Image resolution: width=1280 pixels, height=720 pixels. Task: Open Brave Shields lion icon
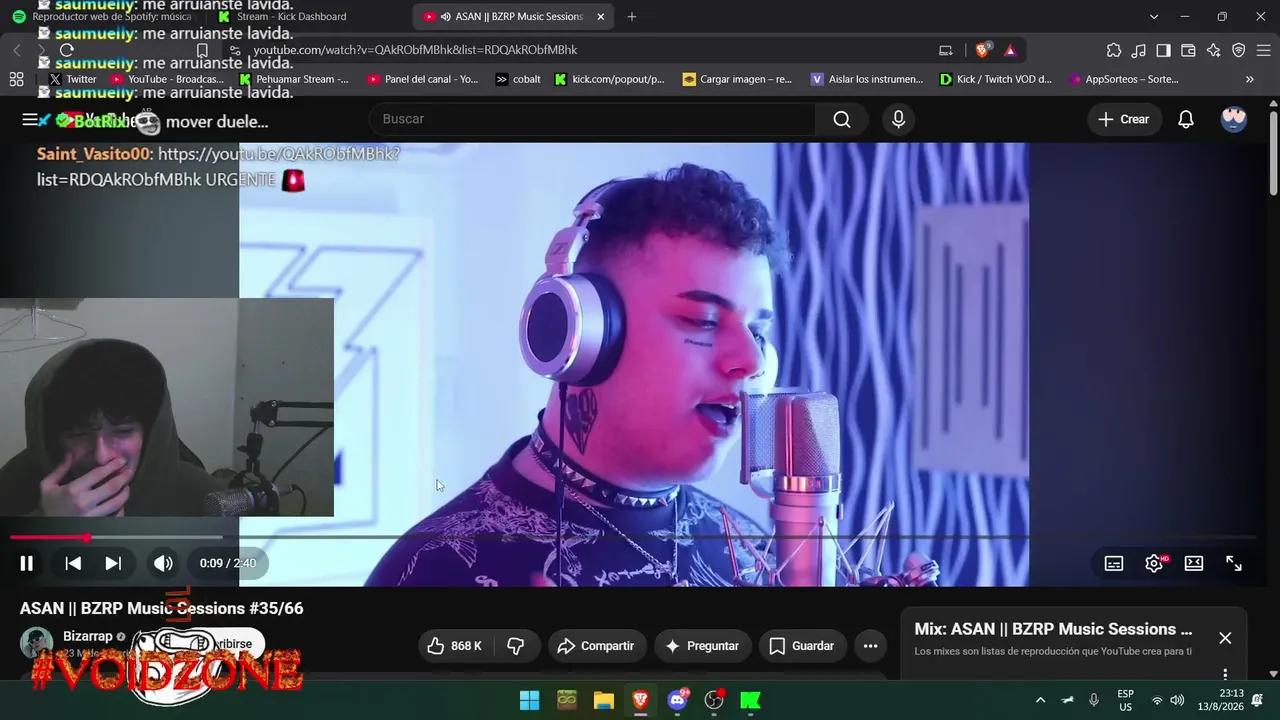pyautogui.click(x=983, y=50)
